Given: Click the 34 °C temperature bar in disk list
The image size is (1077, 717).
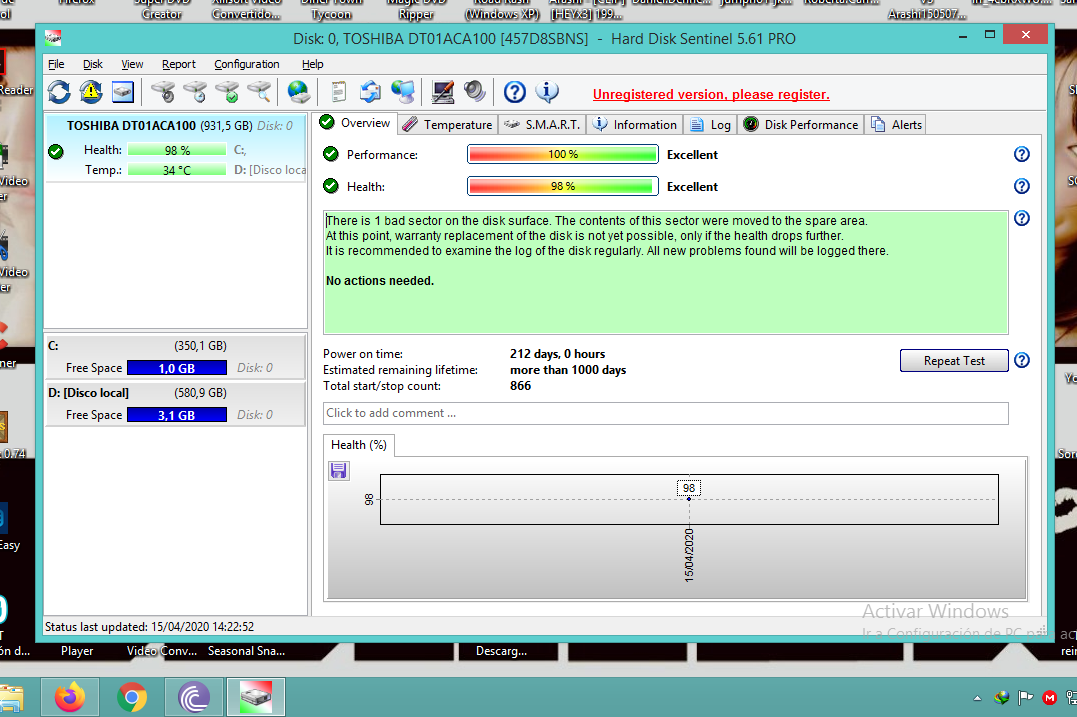Looking at the screenshot, I should point(177,170).
